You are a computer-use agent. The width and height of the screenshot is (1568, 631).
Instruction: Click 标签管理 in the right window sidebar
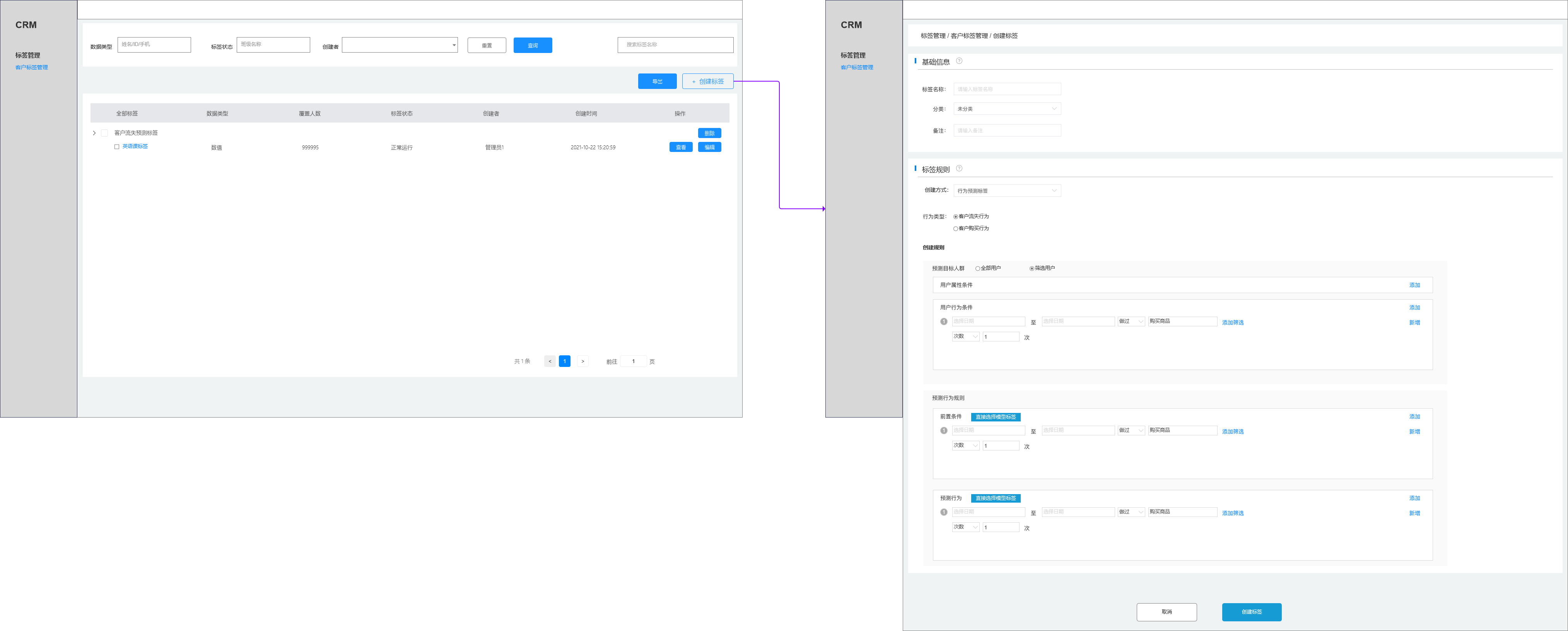pos(853,55)
